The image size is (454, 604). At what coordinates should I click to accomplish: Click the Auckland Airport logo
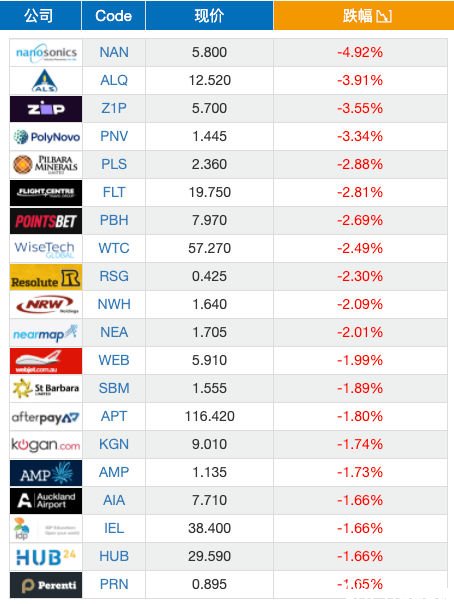[46, 501]
